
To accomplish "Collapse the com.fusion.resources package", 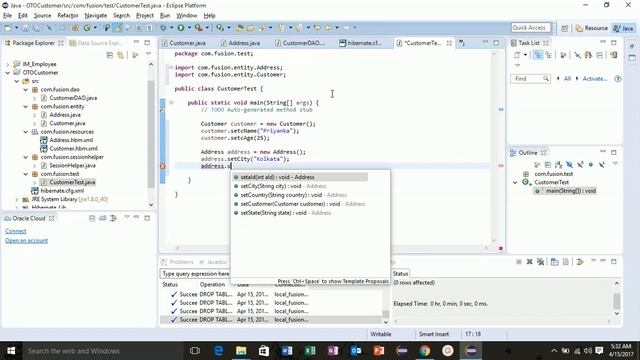I will point(26,132).
